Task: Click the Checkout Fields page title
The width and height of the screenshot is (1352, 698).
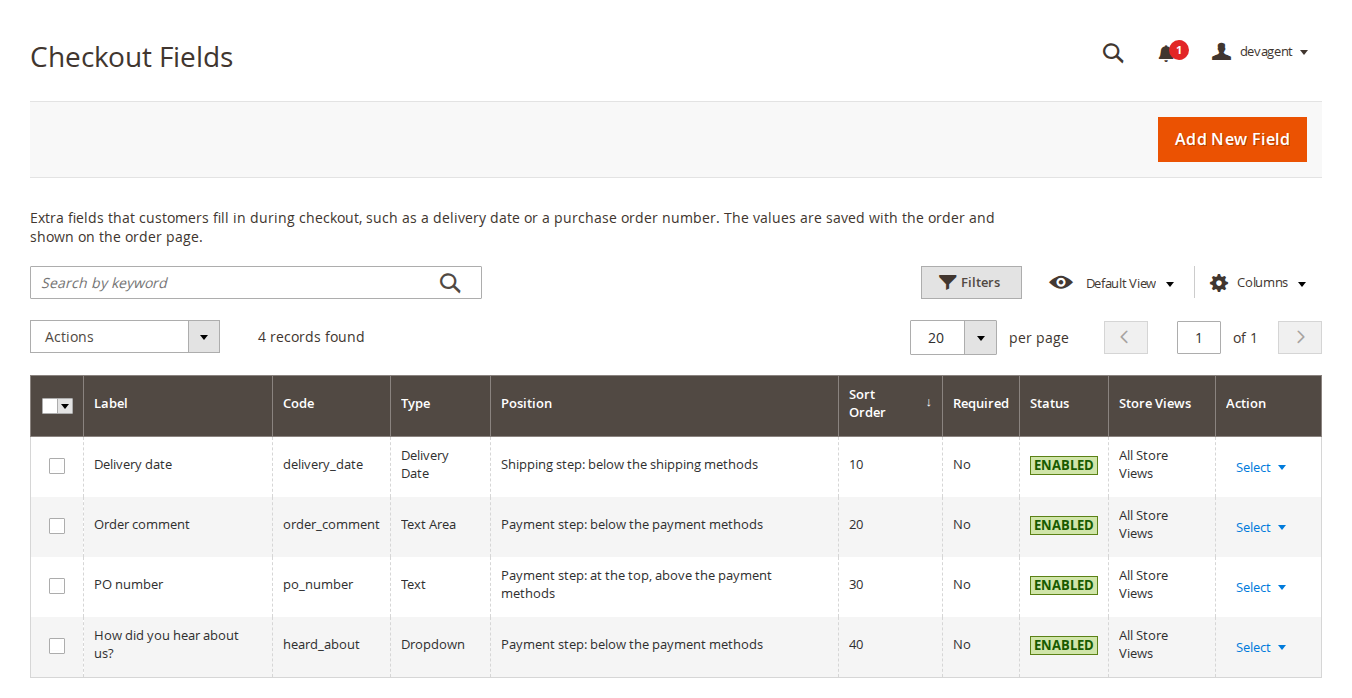Action: [x=132, y=57]
